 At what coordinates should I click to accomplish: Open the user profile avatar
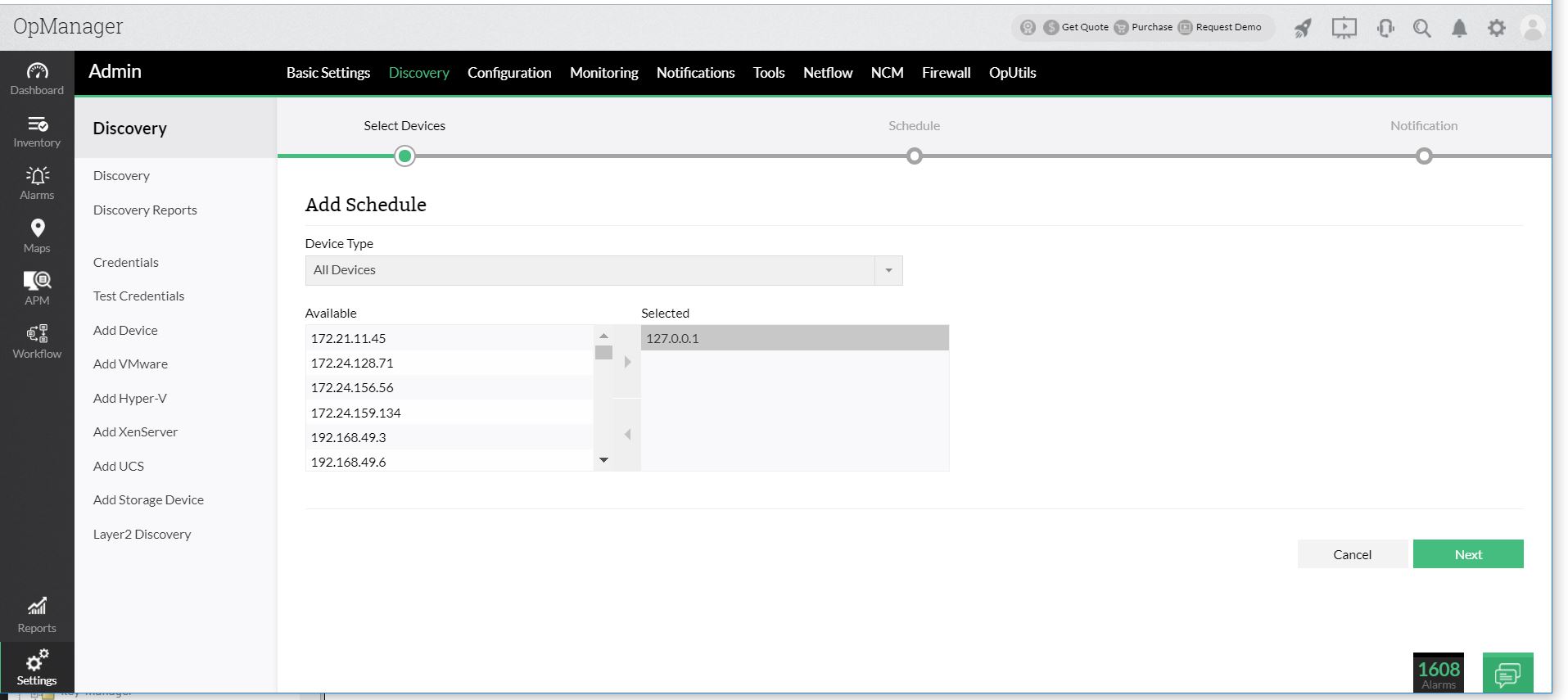(x=1532, y=28)
